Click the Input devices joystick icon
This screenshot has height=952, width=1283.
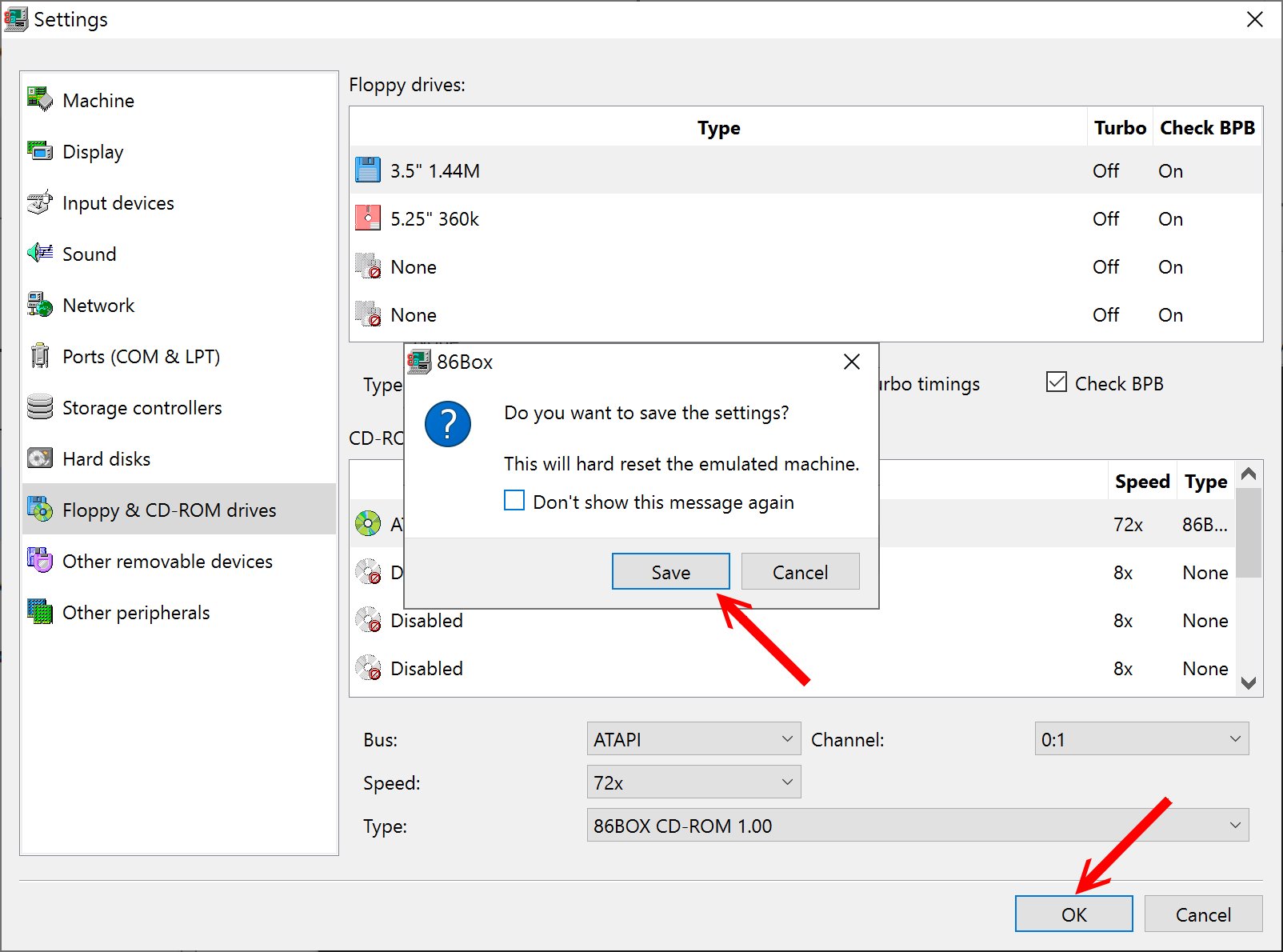[40, 202]
